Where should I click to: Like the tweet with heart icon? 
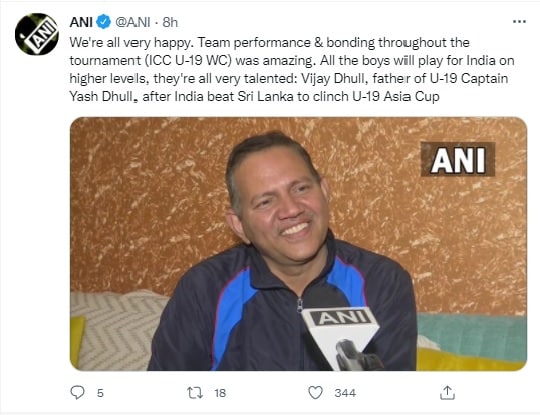point(315,393)
